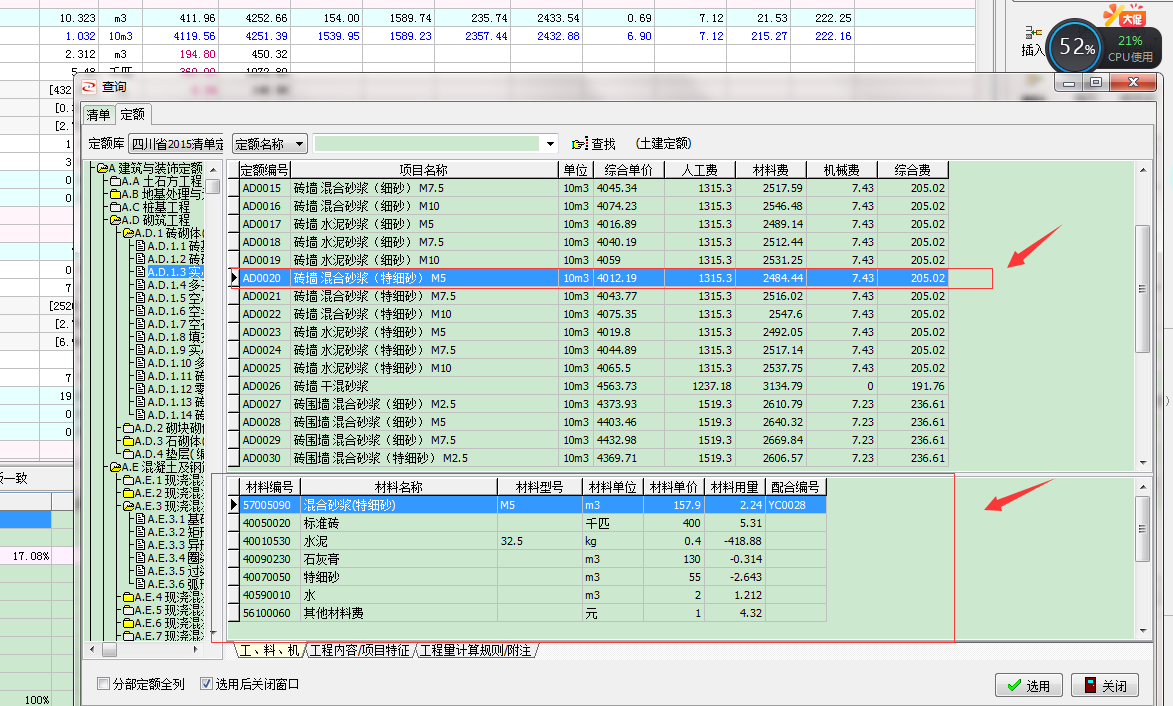The height and width of the screenshot is (706, 1173).
Task: Click folder icon of A.D.3 石砌体
Action: 128,441
